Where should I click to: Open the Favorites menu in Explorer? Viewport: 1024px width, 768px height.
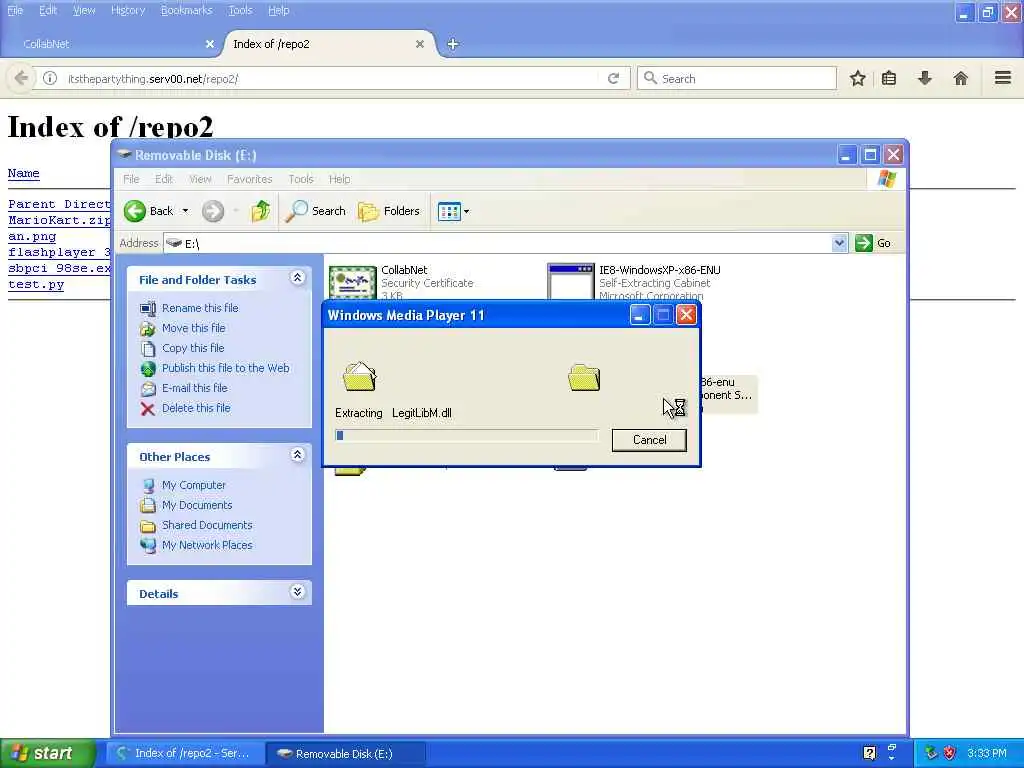[249, 179]
